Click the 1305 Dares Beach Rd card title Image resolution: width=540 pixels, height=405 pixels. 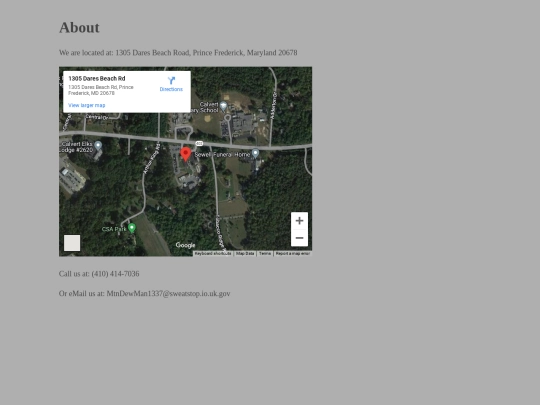tap(97, 79)
